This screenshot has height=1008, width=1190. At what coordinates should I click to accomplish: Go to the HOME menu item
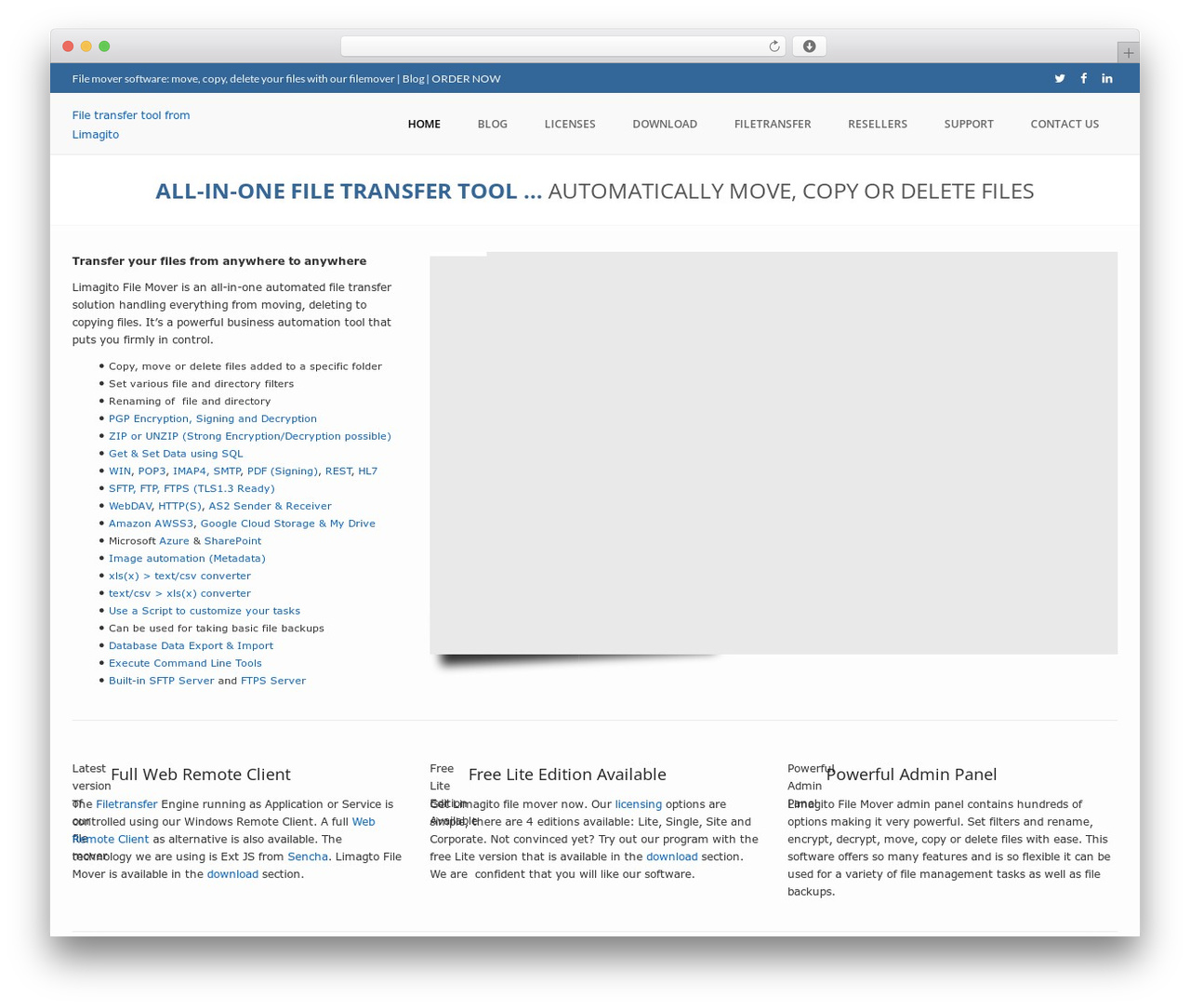[424, 124]
